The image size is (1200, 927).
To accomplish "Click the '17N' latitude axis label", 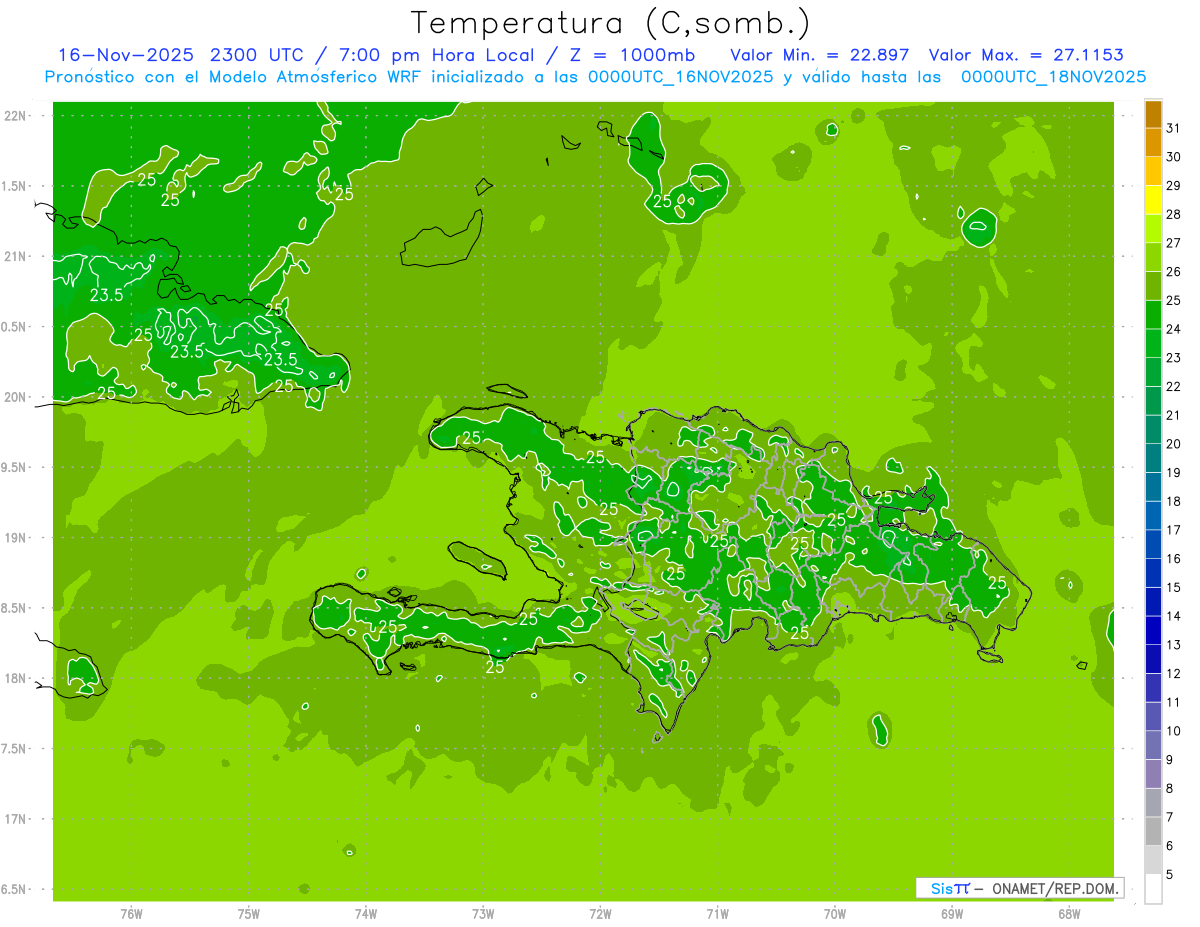I will pyautogui.click(x=16, y=819).
